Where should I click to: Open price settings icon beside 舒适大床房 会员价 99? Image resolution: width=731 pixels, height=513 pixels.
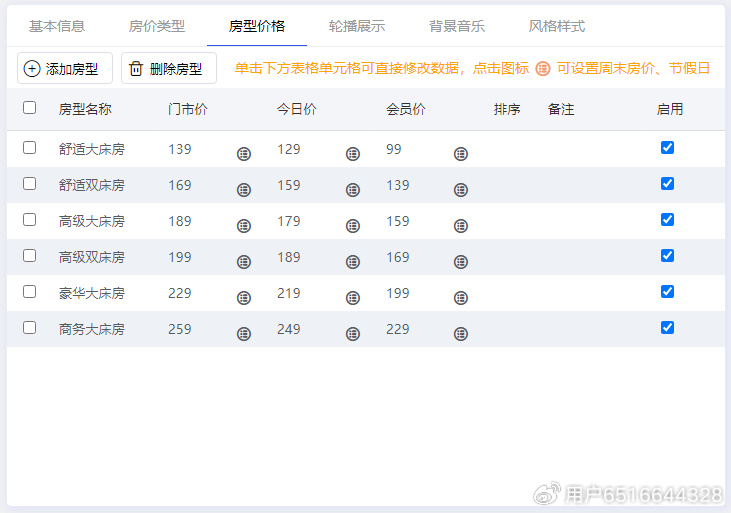461,154
